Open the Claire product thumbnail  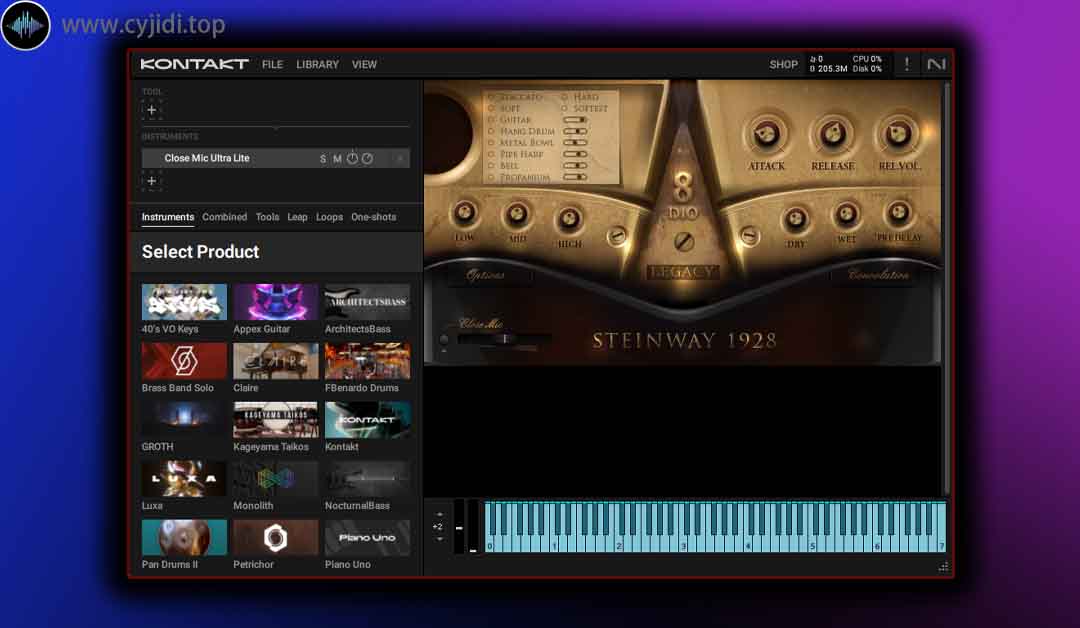276,361
